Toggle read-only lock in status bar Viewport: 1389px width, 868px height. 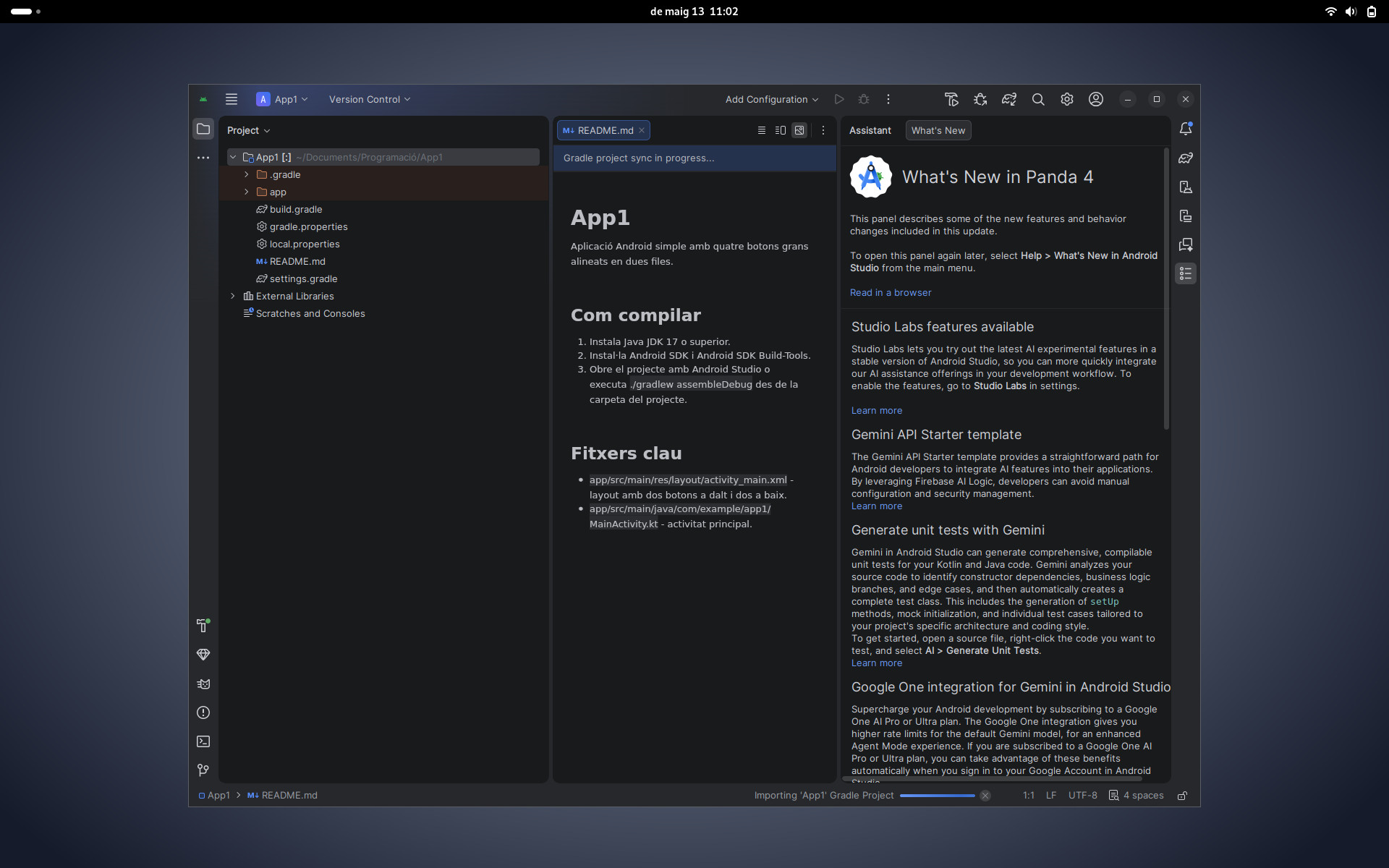(x=1182, y=796)
